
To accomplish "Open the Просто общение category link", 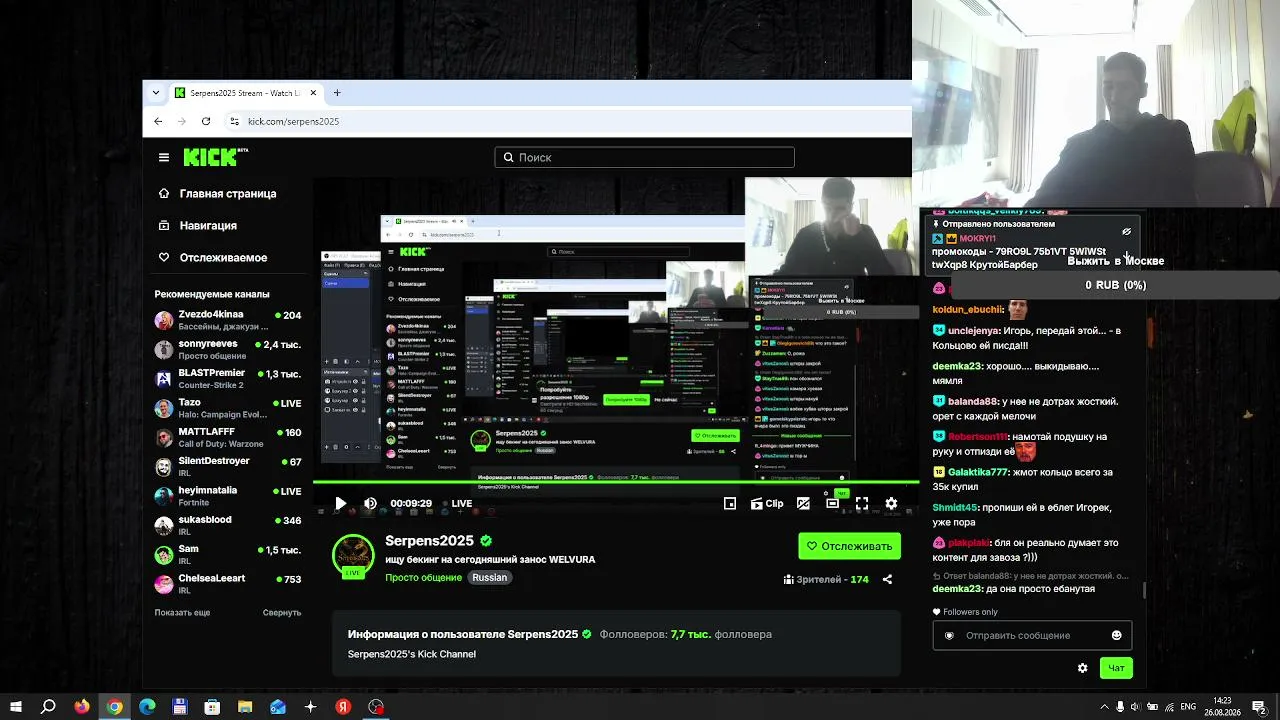I will point(424,578).
